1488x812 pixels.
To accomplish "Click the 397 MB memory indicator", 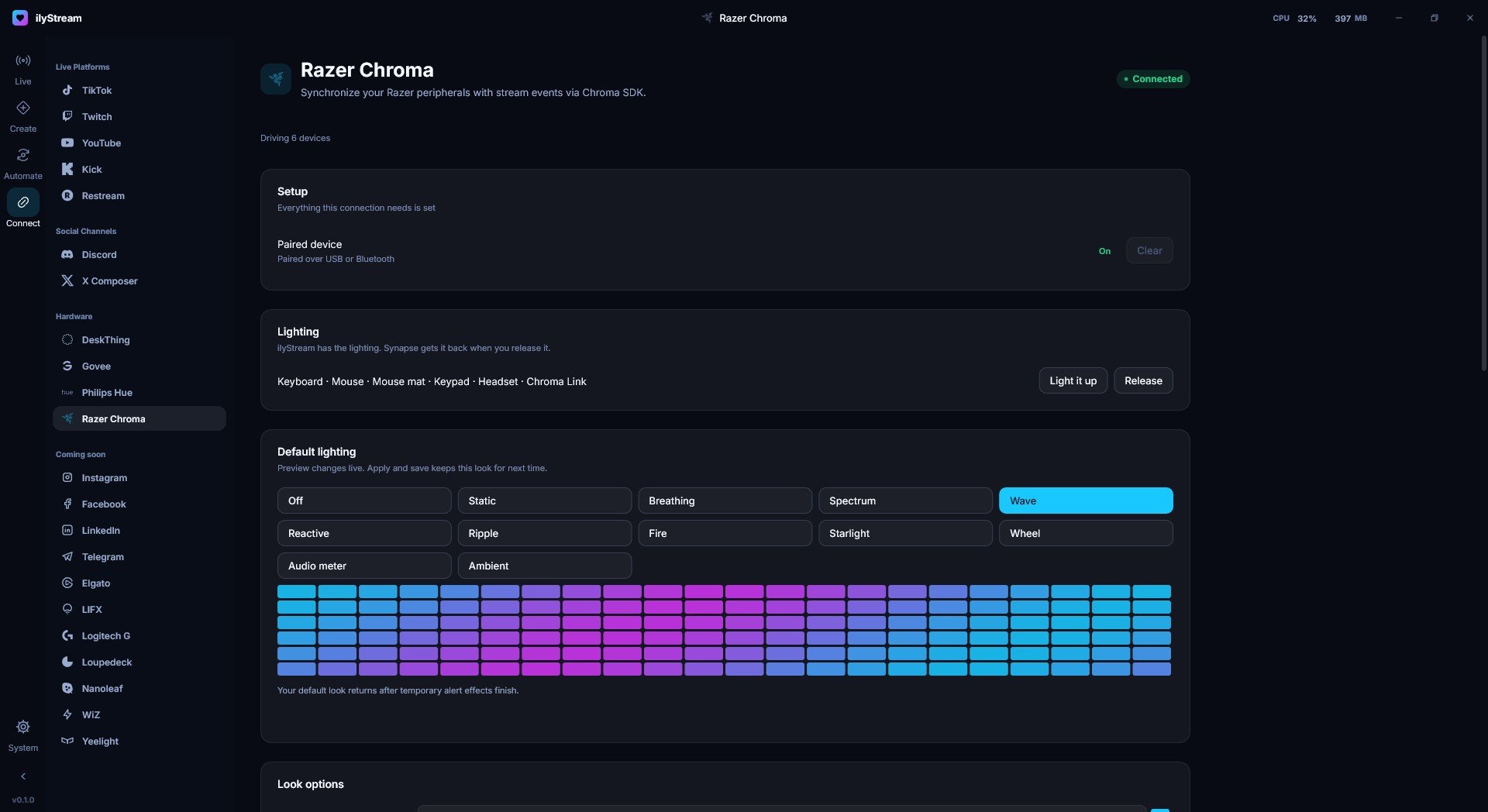I will click(1351, 18).
